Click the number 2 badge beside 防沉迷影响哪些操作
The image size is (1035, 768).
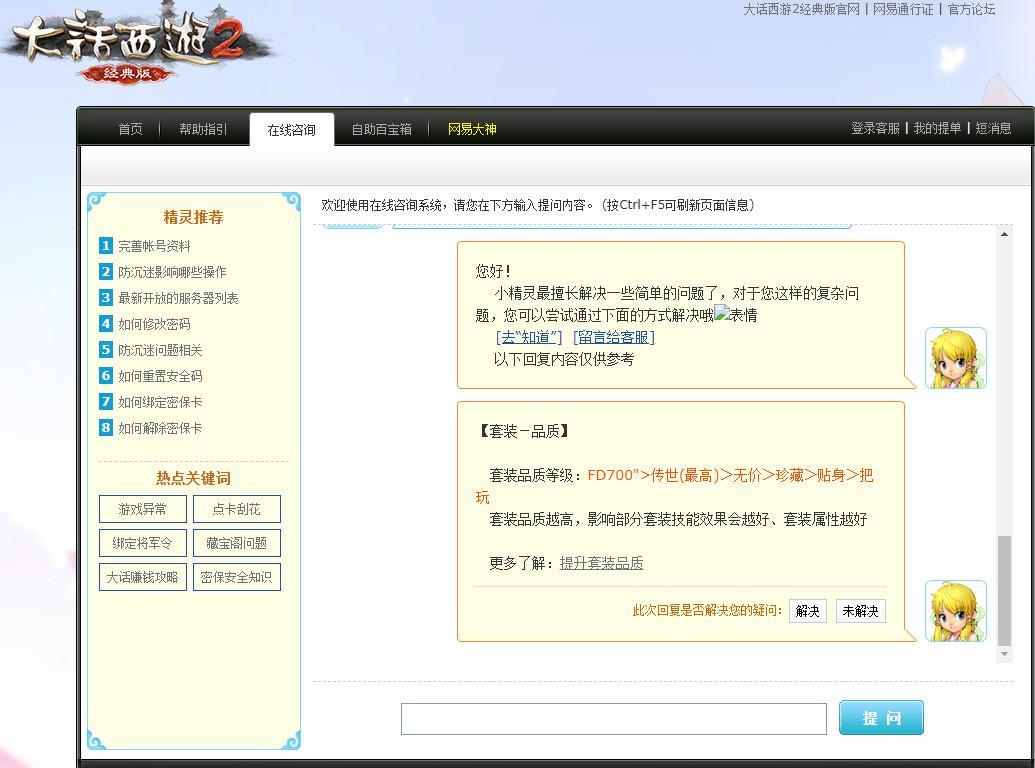[x=106, y=271]
